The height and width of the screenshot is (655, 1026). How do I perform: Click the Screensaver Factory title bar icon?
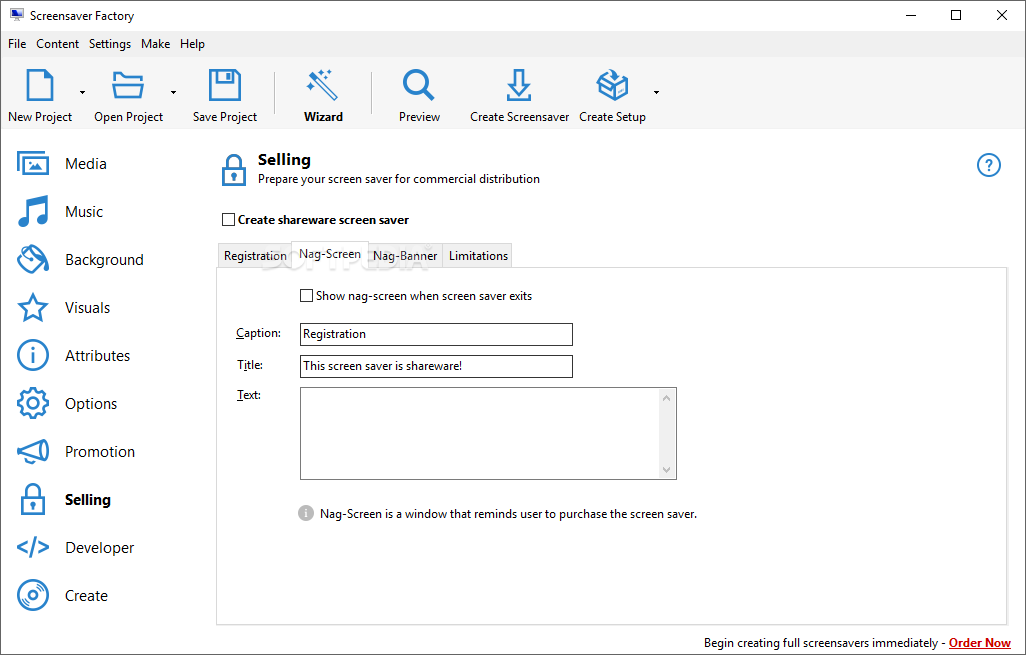click(x=17, y=15)
